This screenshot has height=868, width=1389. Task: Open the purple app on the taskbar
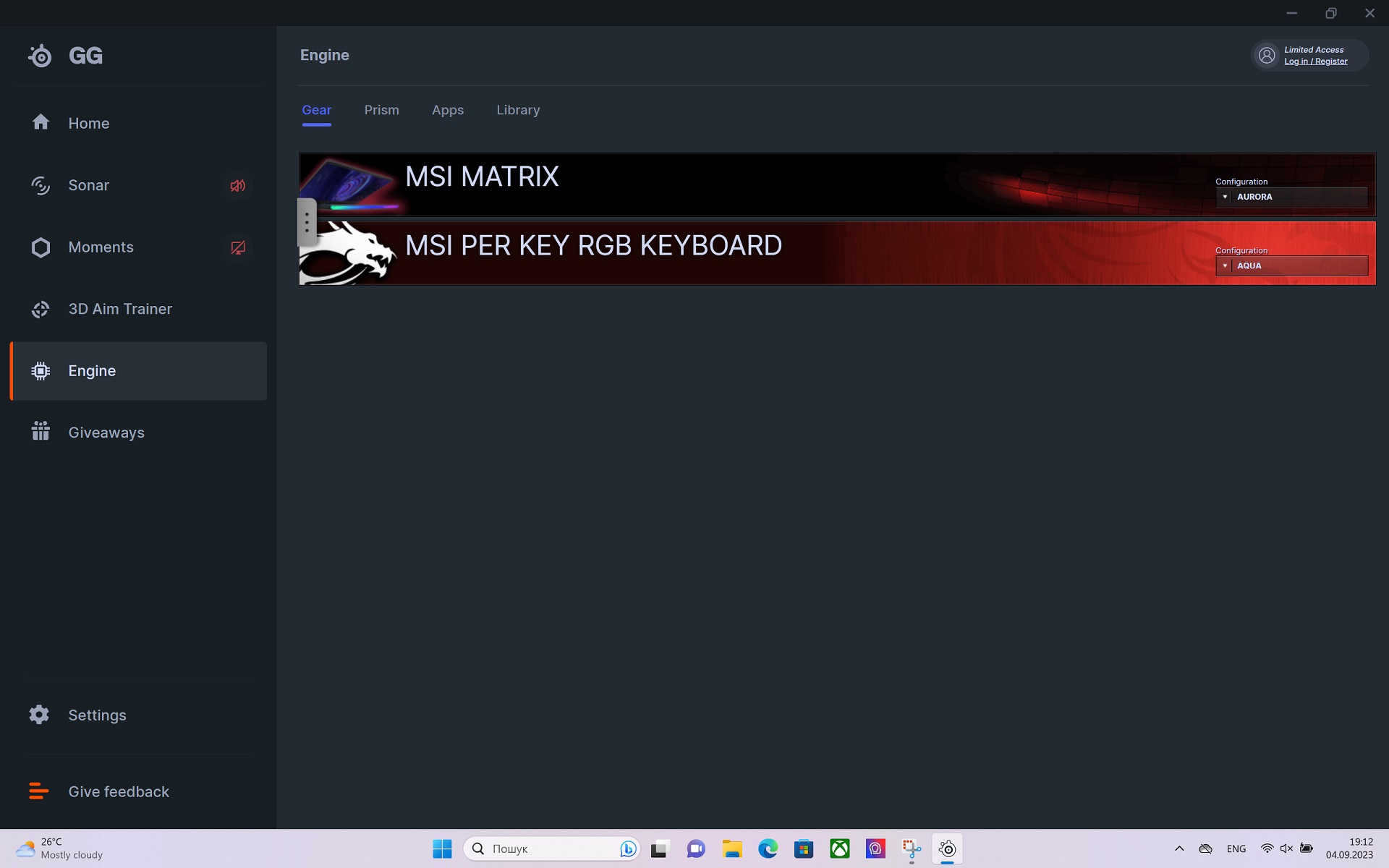875,848
